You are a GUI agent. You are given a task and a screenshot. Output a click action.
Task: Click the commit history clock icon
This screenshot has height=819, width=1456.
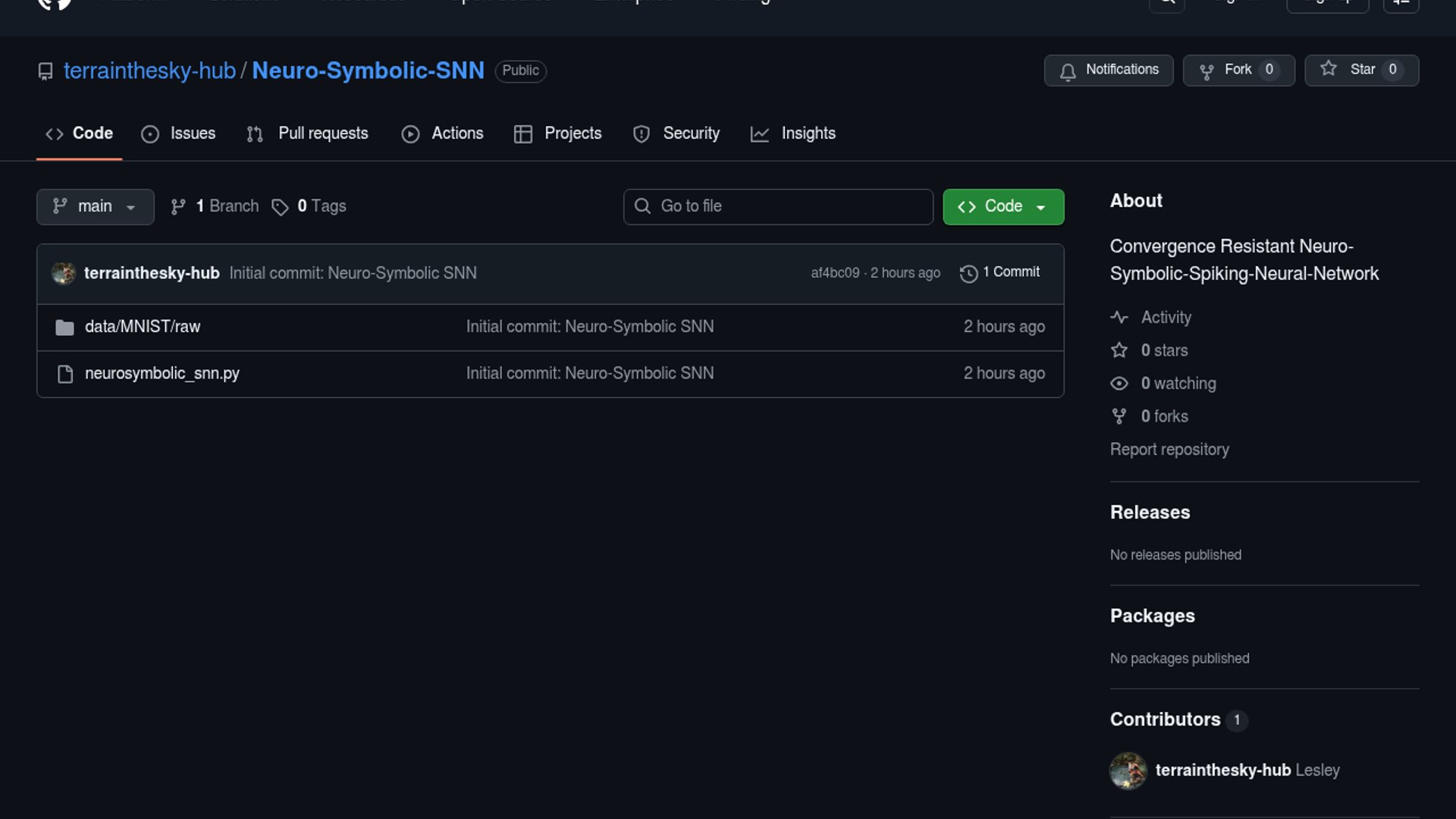[x=968, y=273]
